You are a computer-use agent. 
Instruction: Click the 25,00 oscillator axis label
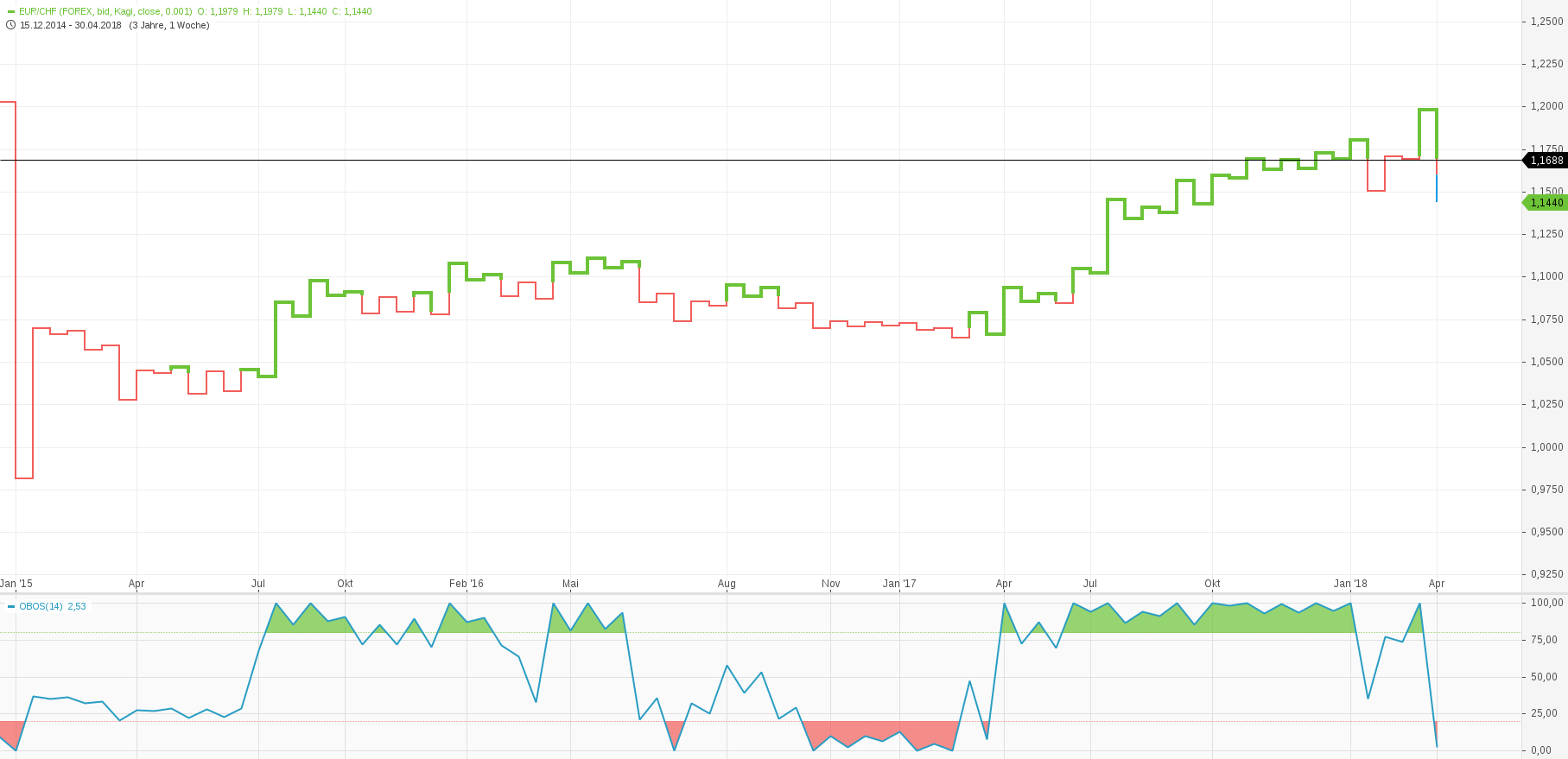tap(1545, 713)
